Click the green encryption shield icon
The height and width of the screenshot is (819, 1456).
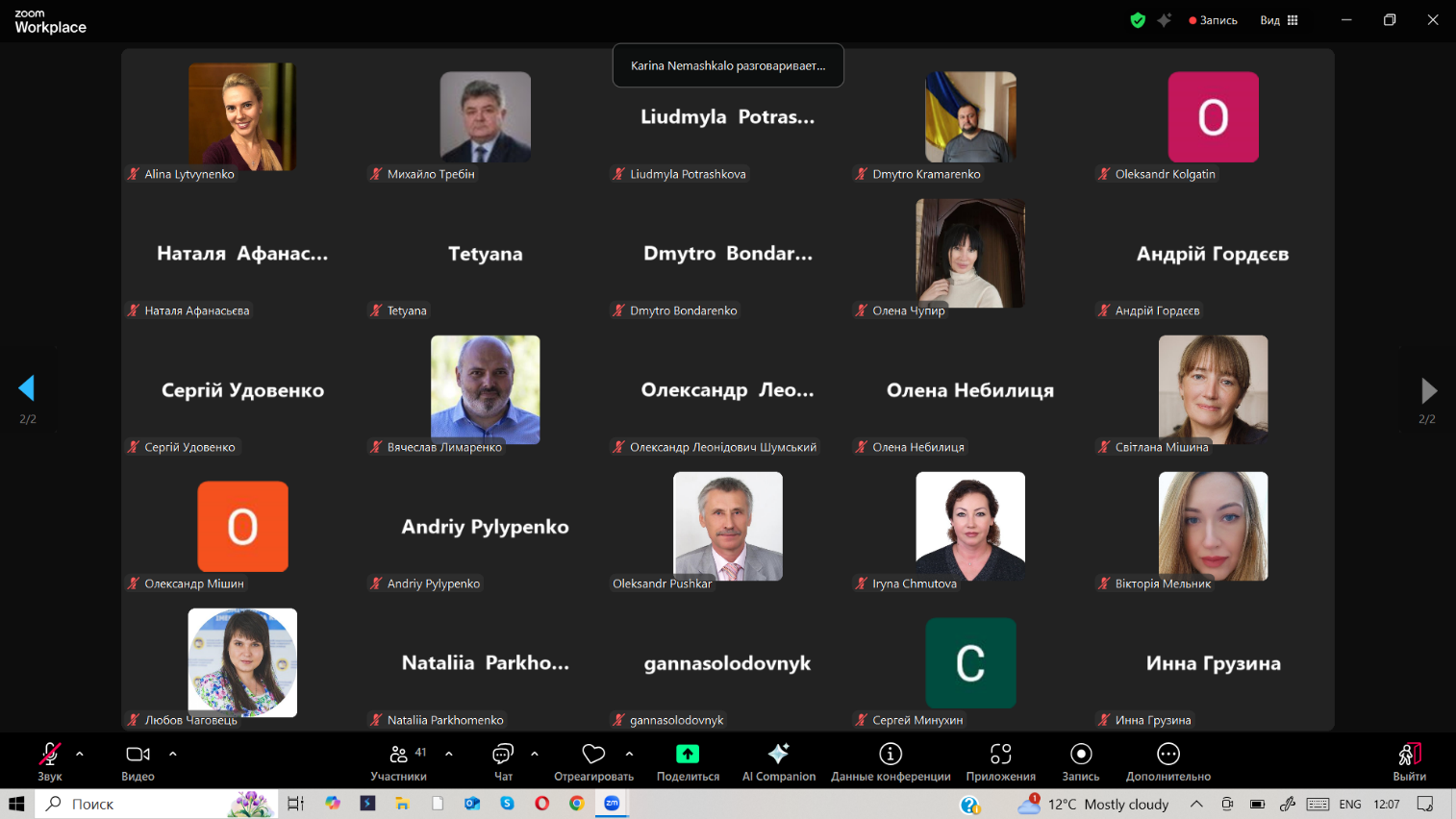pyautogui.click(x=1138, y=20)
